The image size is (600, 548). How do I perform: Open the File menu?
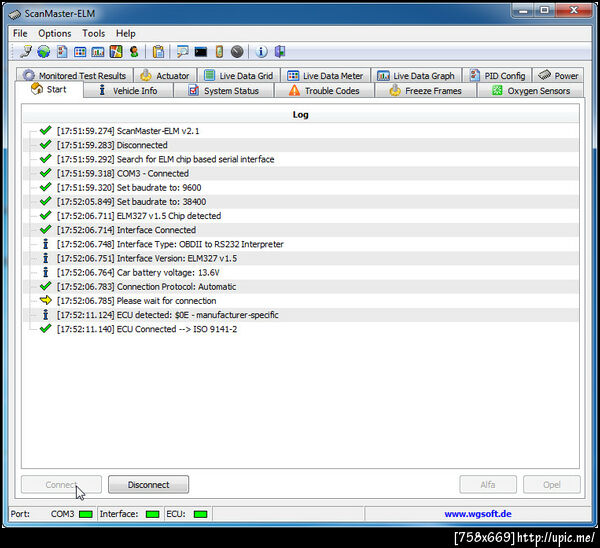[x=20, y=33]
